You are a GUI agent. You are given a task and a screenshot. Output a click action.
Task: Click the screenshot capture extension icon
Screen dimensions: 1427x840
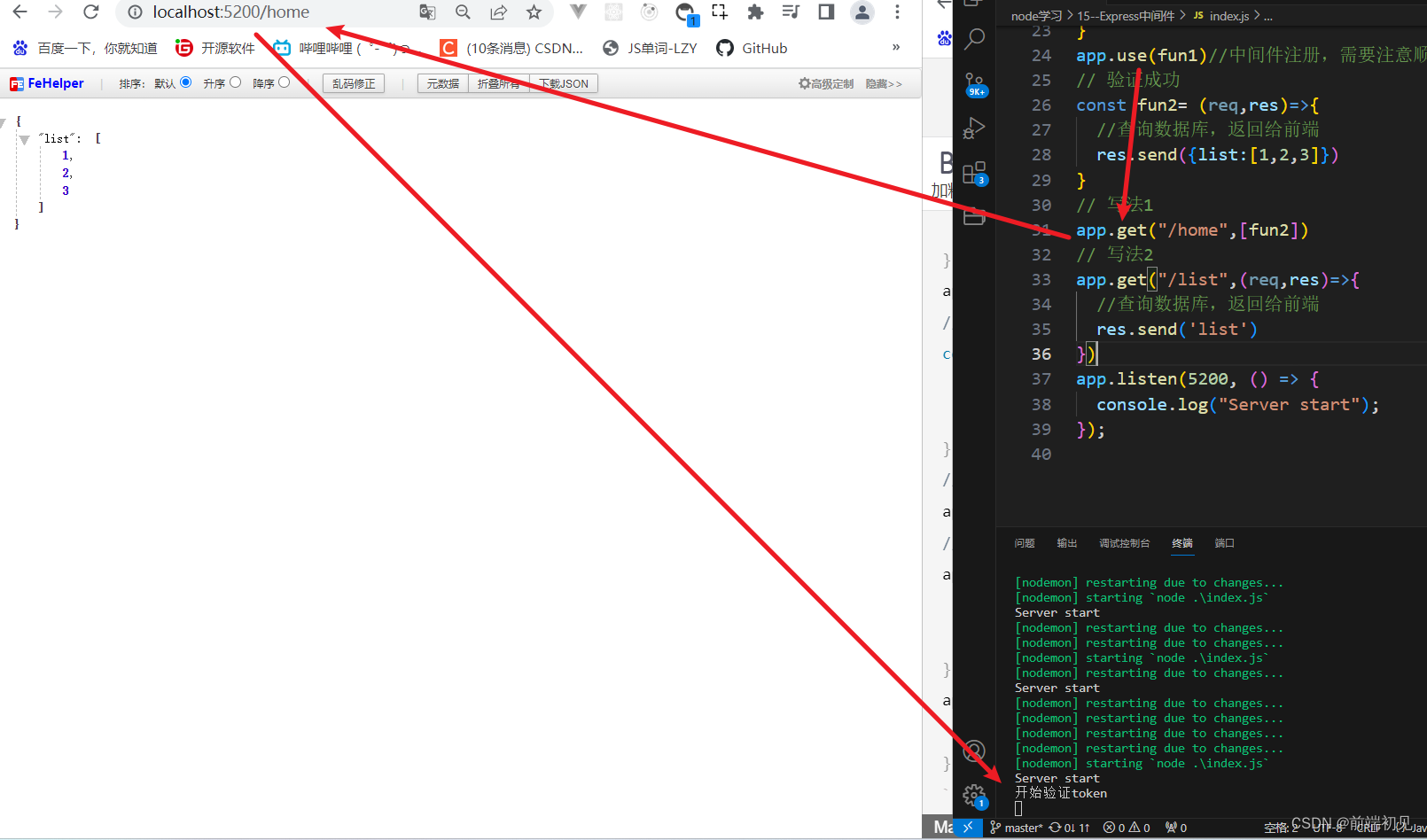720,12
